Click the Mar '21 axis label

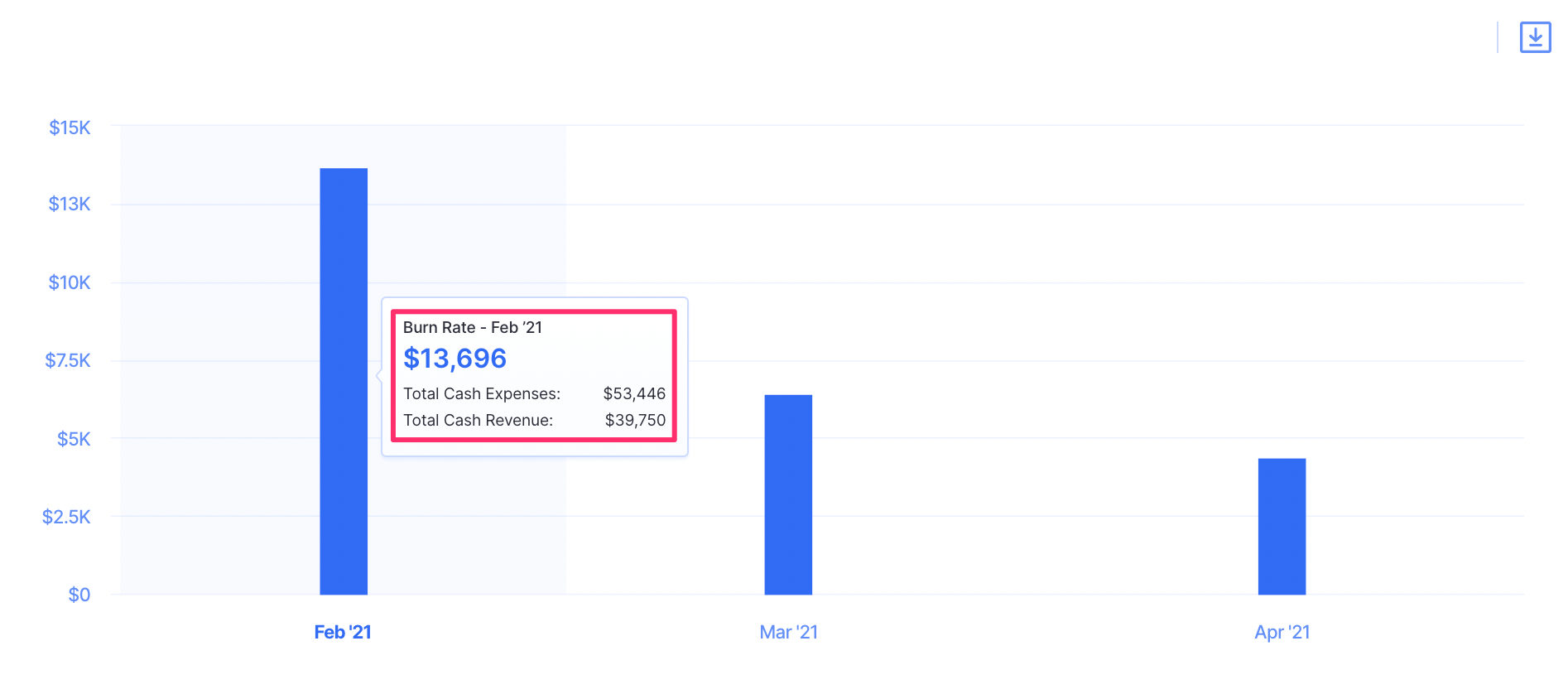click(x=788, y=632)
